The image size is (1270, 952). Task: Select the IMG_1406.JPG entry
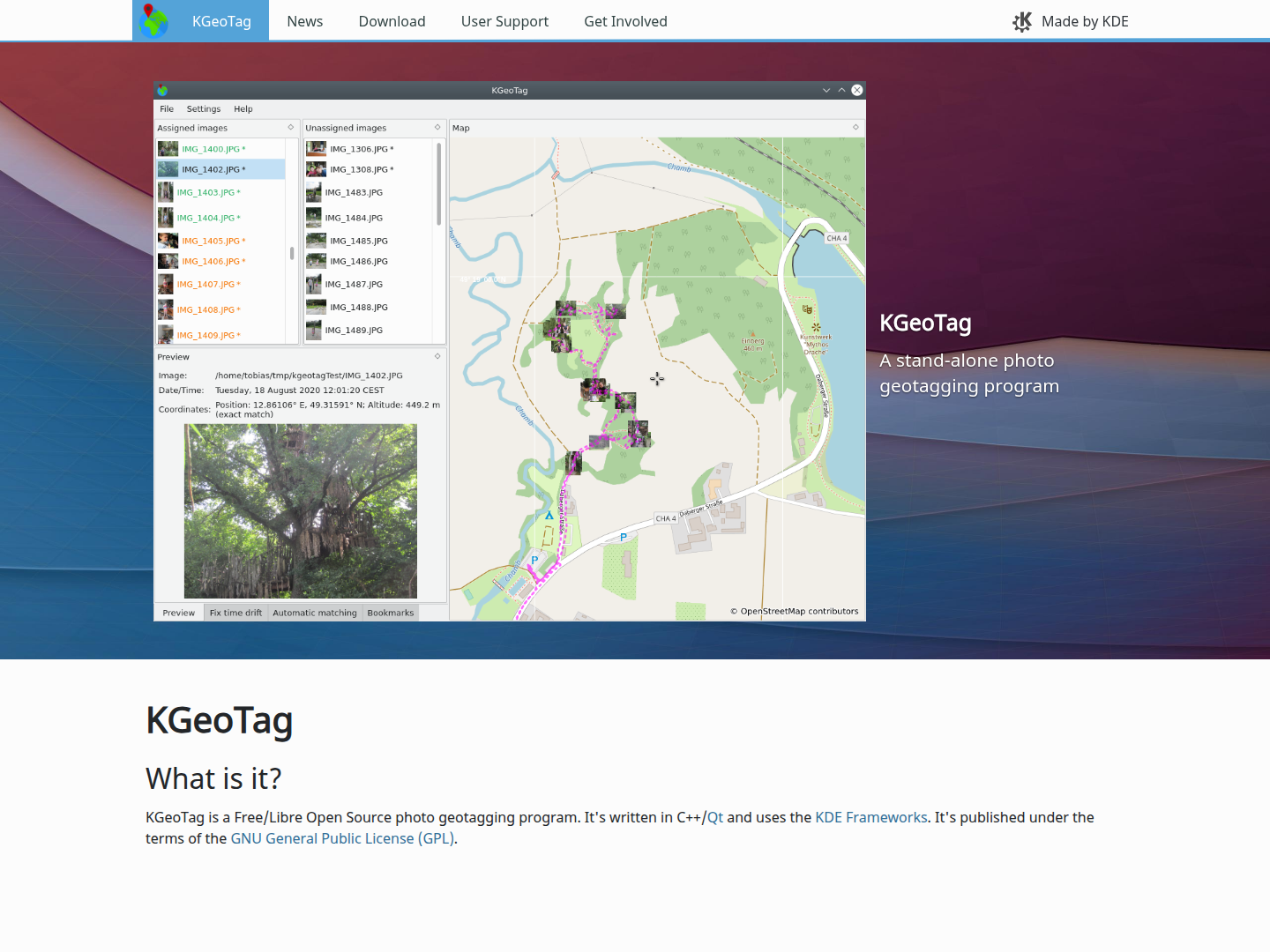tap(213, 262)
